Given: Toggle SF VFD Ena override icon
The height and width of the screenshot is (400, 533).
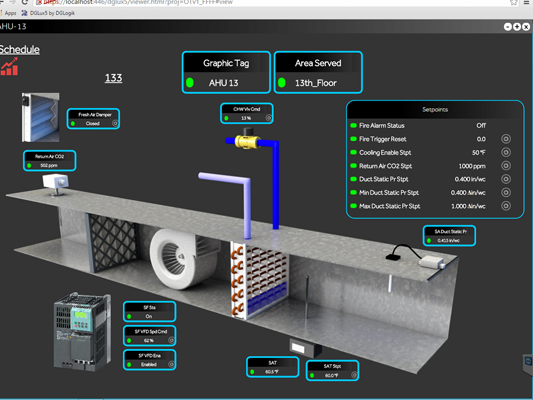Looking at the screenshot, I should 171,364.
